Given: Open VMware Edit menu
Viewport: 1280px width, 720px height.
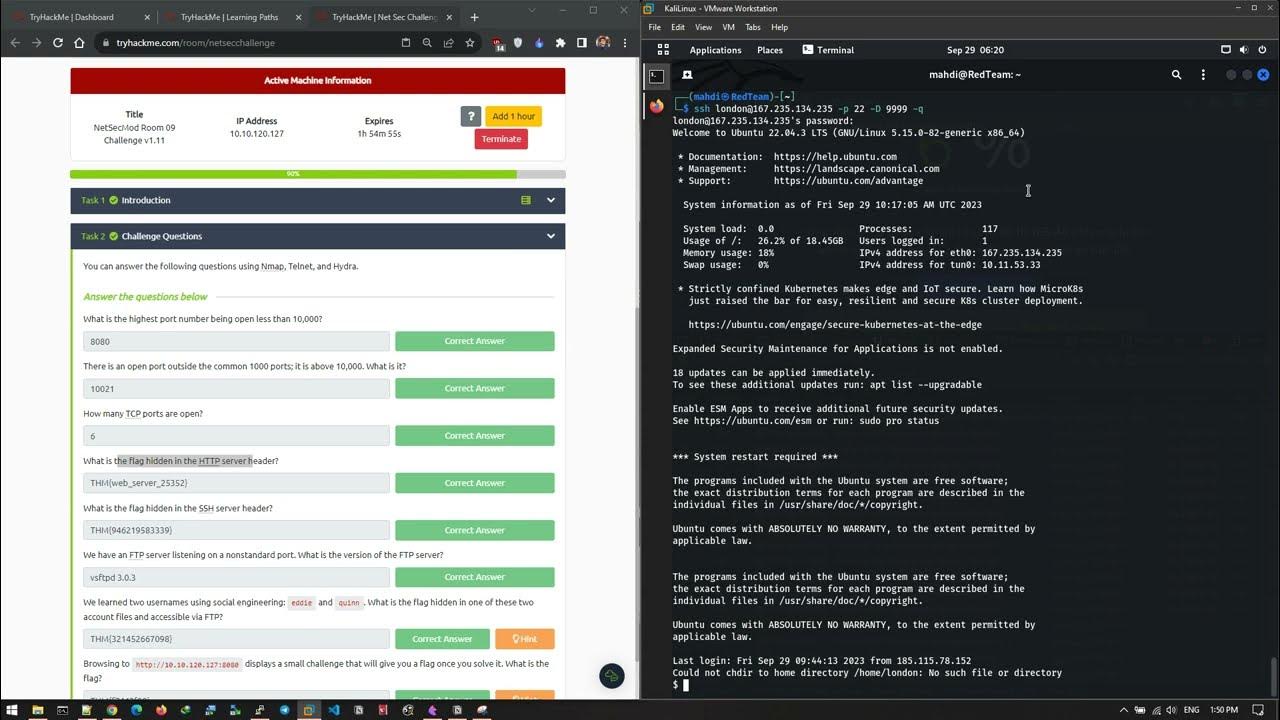Looking at the screenshot, I should point(678,27).
